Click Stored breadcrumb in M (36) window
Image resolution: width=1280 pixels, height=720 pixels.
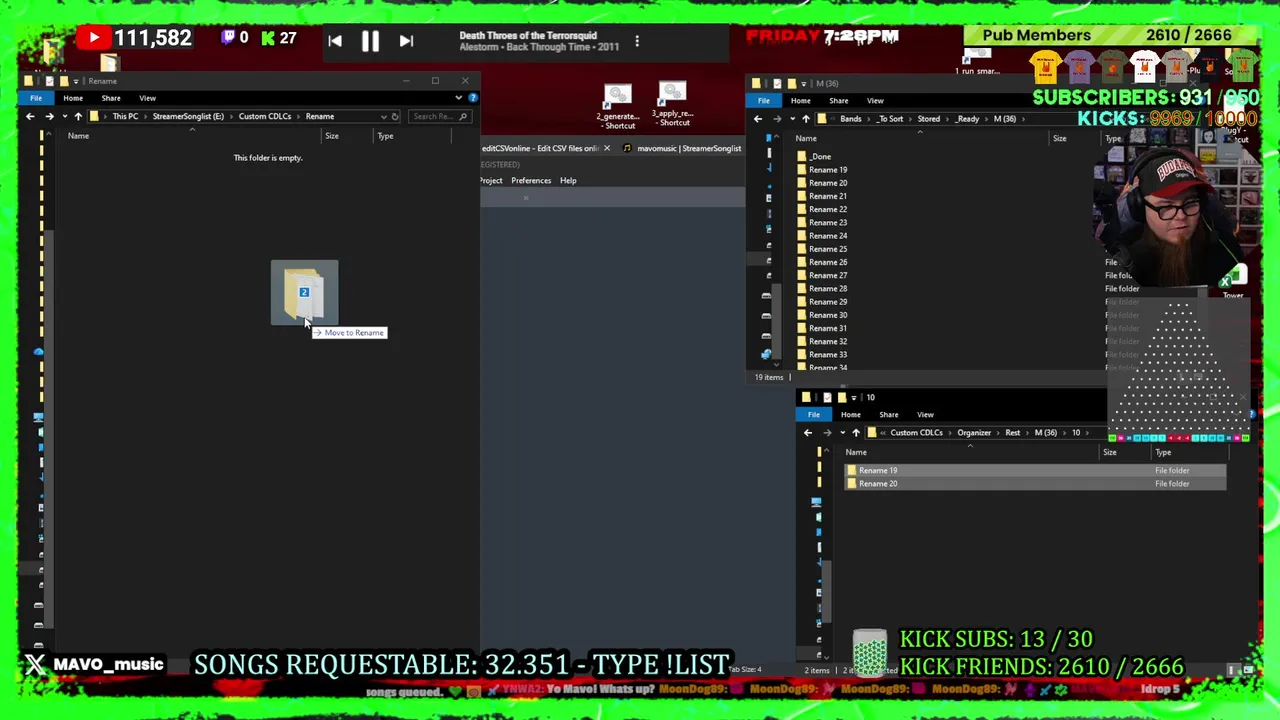point(929,119)
